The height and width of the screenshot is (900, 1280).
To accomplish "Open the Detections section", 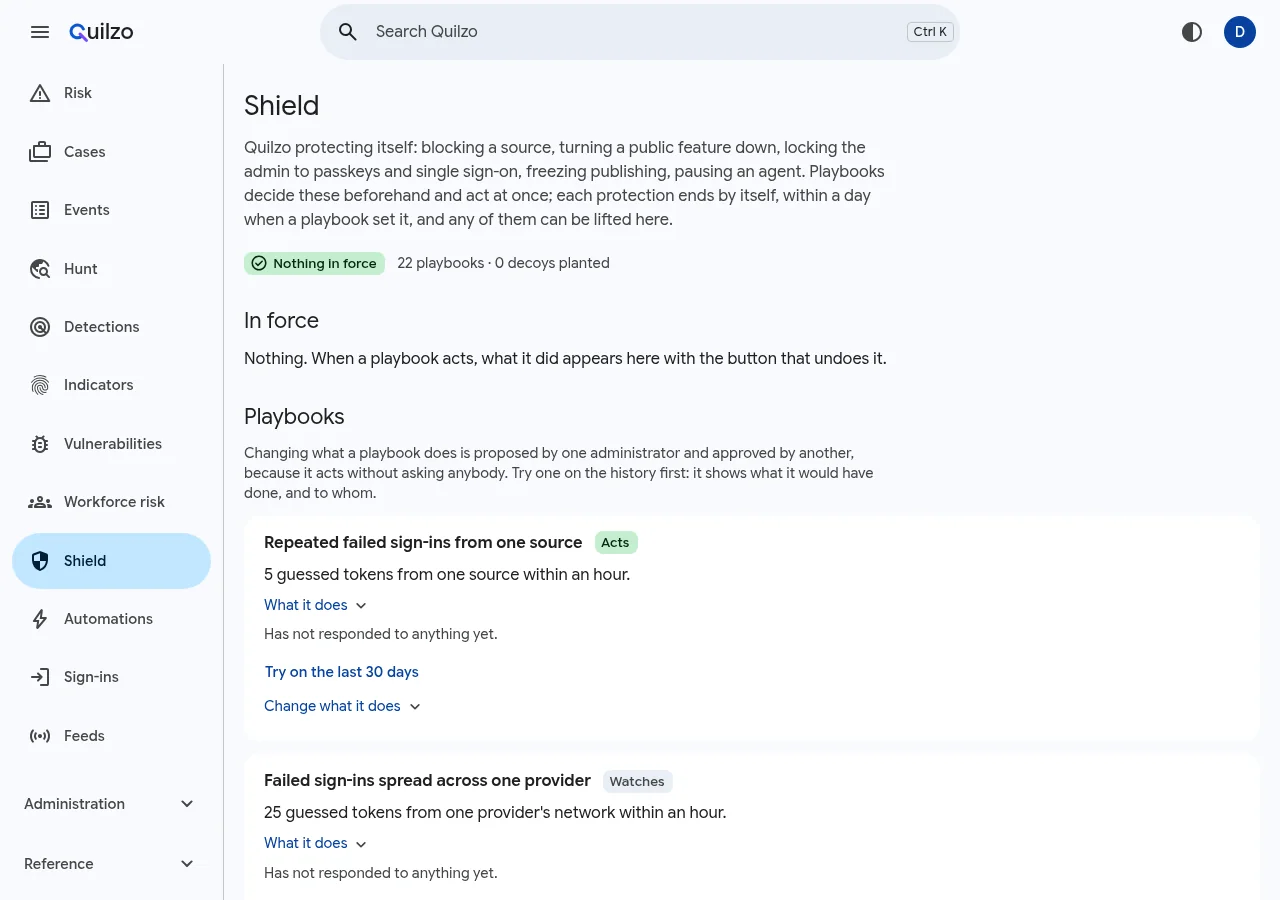I will [111, 327].
